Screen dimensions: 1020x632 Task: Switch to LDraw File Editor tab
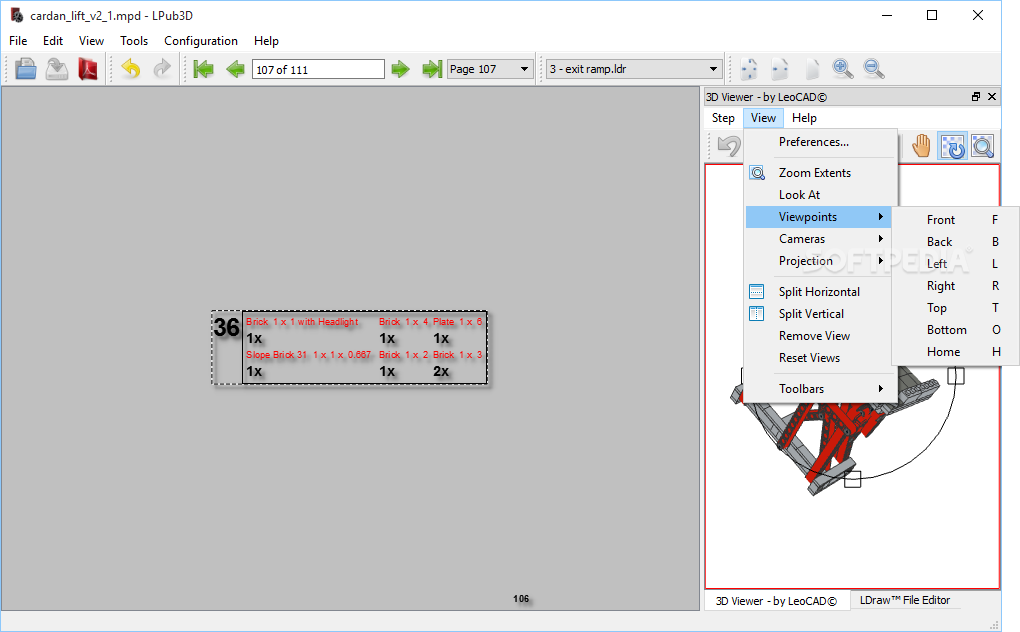(x=905, y=600)
